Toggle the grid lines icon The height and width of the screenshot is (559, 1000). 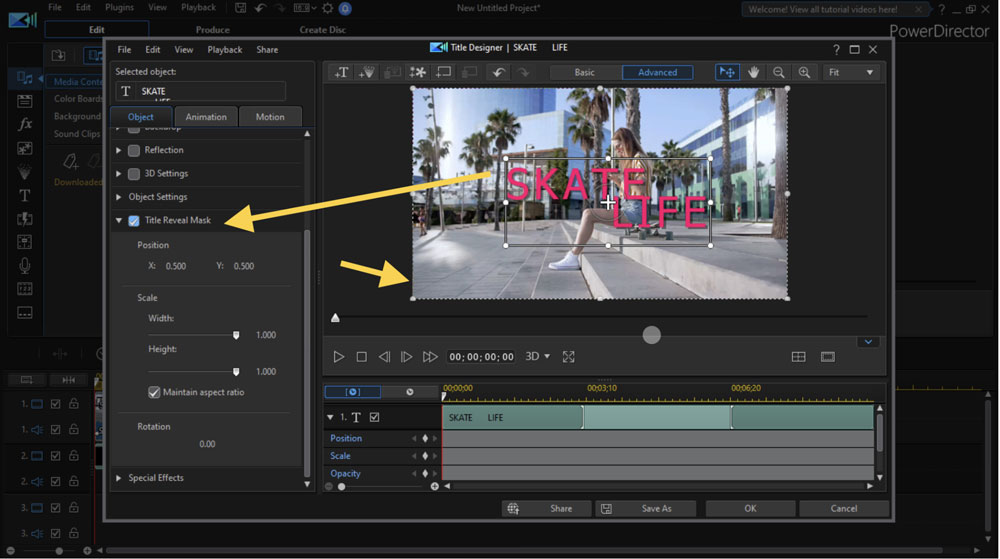(x=798, y=357)
